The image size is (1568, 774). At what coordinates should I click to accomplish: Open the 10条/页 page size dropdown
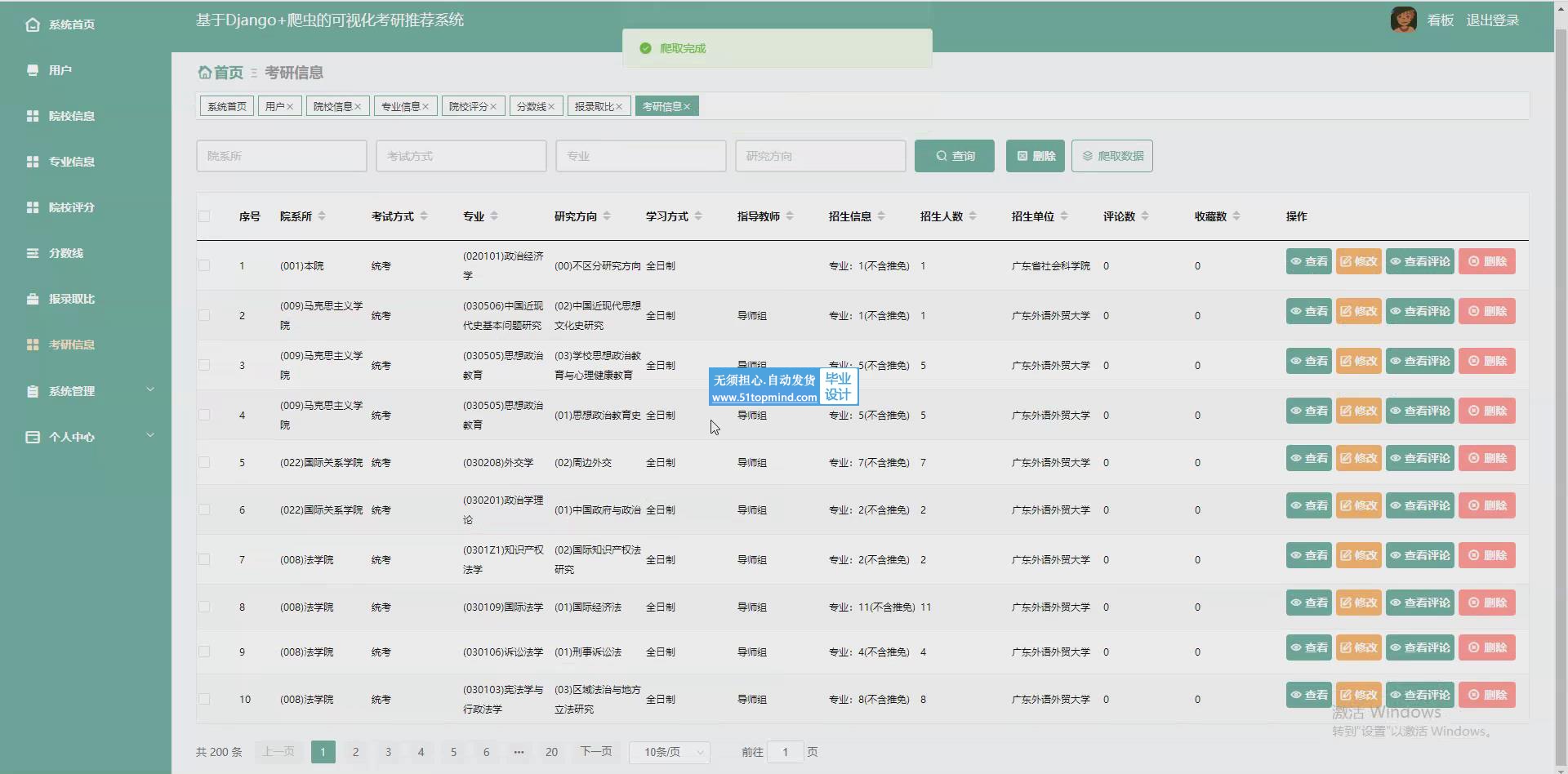(x=670, y=752)
